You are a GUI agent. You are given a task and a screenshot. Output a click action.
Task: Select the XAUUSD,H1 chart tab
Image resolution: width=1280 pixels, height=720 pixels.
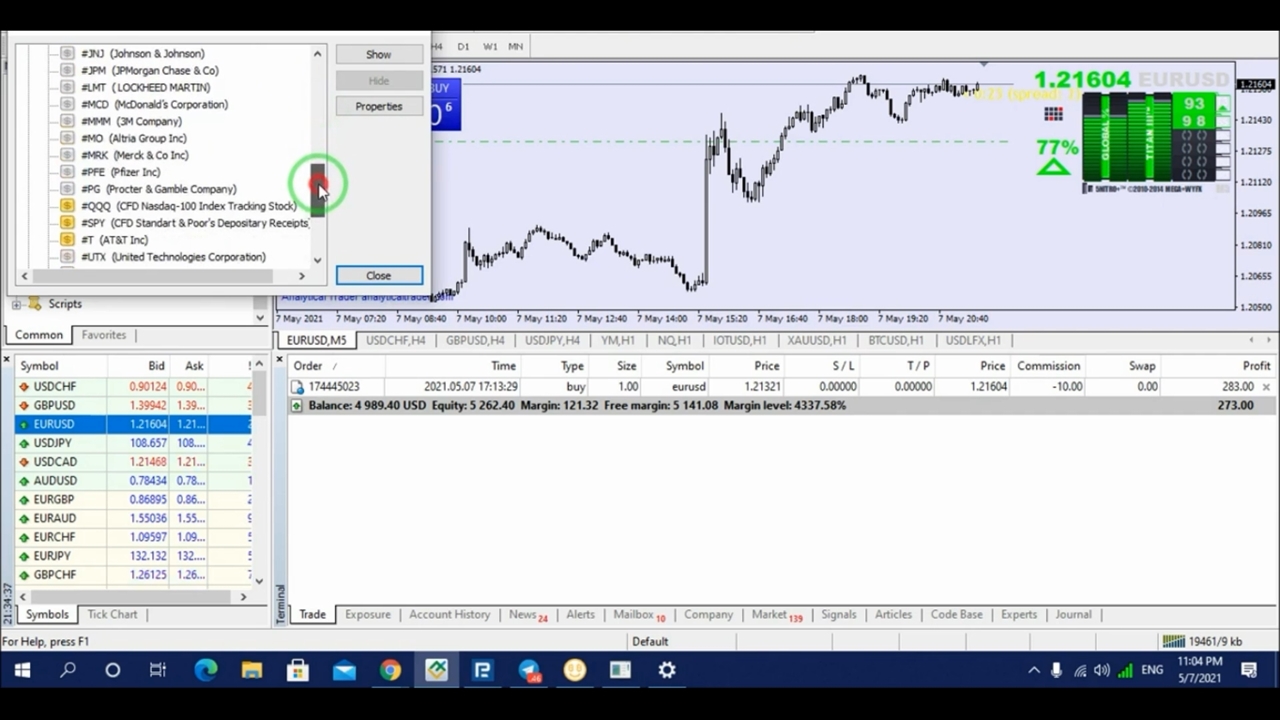[817, 341]
